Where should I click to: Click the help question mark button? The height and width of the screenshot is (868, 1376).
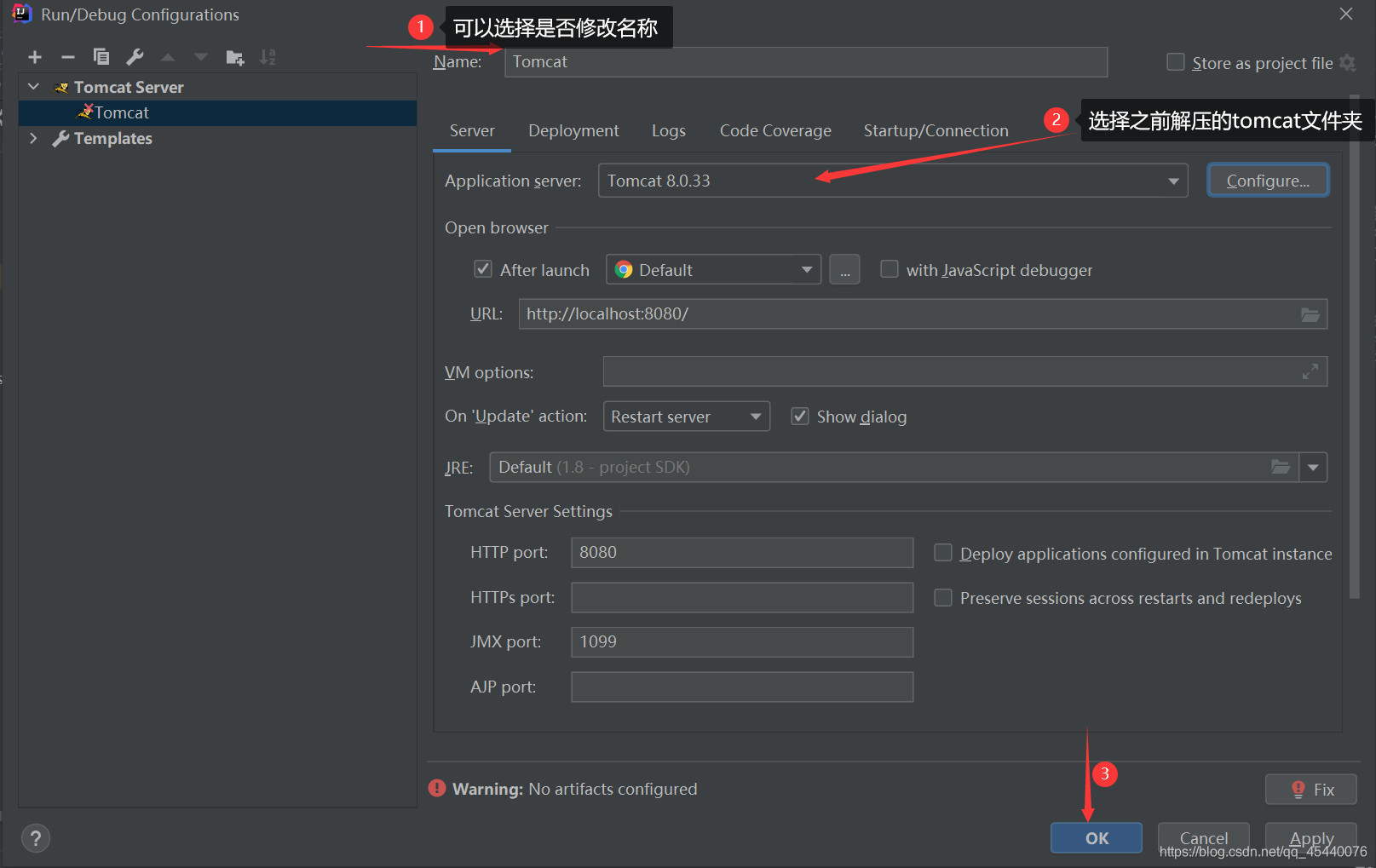(36, 838)
